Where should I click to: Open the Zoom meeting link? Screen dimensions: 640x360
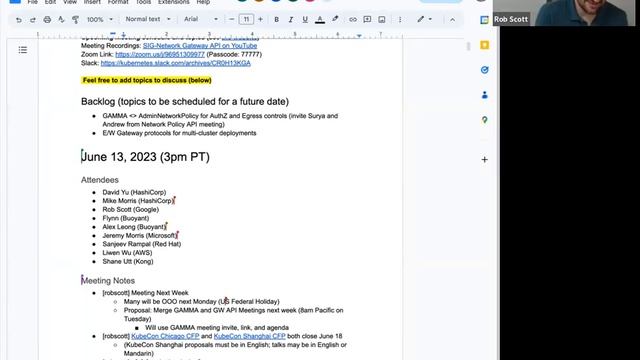[160, 54]
